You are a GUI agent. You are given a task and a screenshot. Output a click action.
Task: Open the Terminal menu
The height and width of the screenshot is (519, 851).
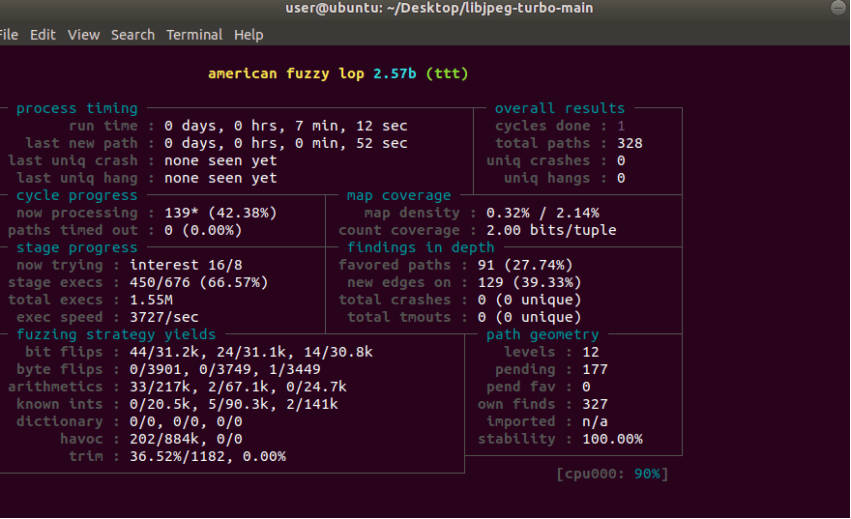click(x=194, y=35)
